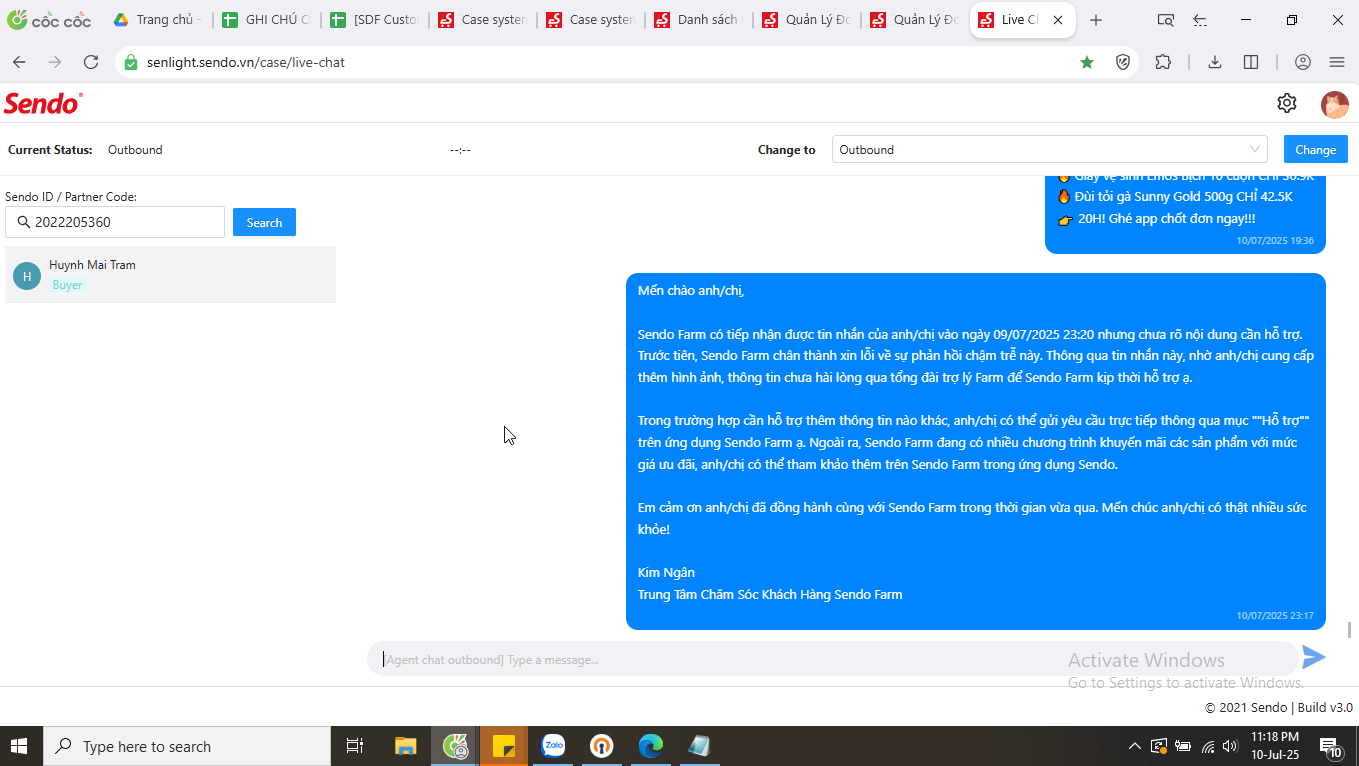Reload the live-chat page
Screen dimensions: 1359x766
(91, 62)
